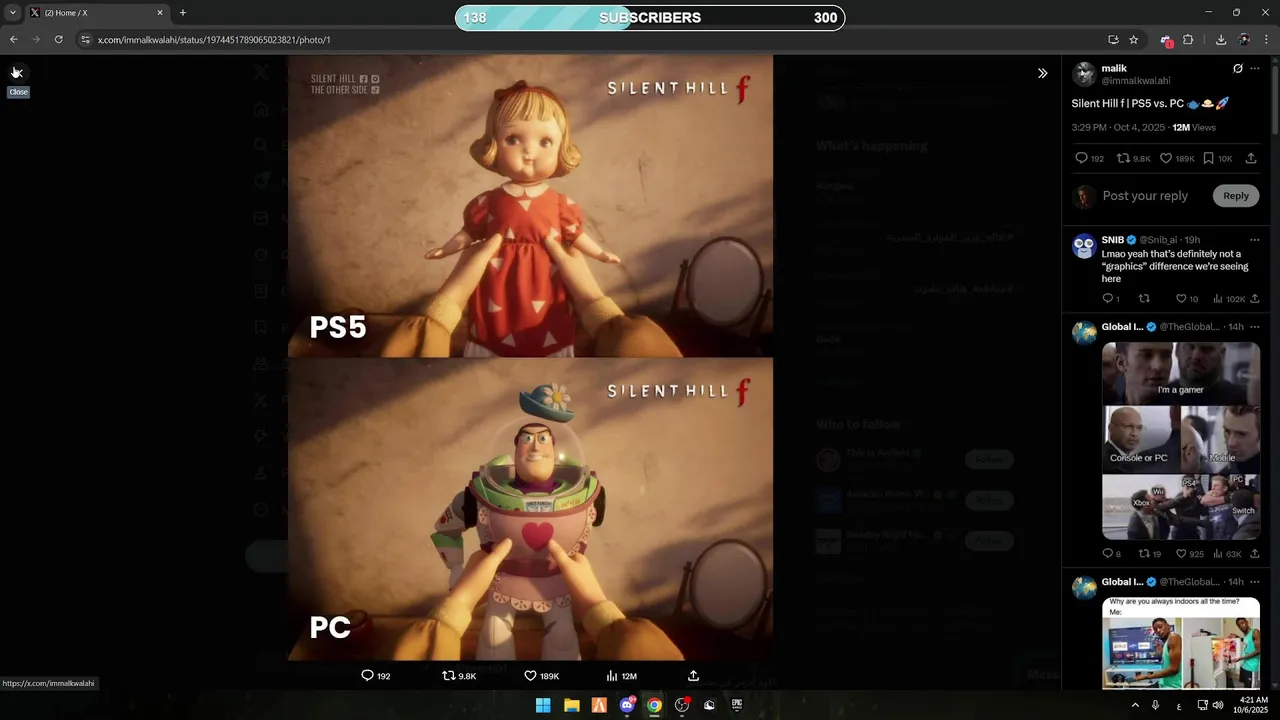Repost SNIB's comment
Viewport: 1280px width, 720px height.
1144,299
